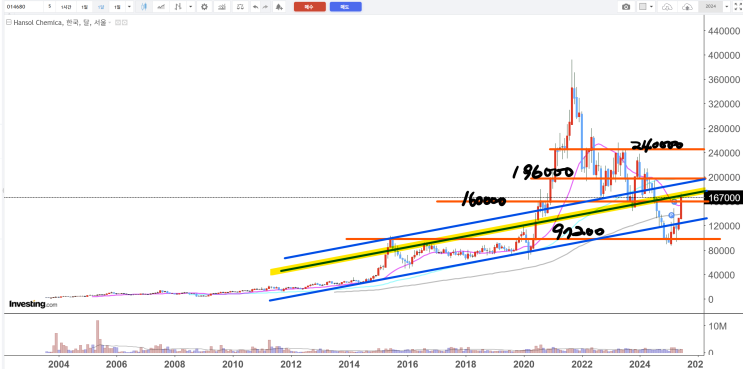
Task: Click the 400000 price axis label
Action: coord(723,55)
